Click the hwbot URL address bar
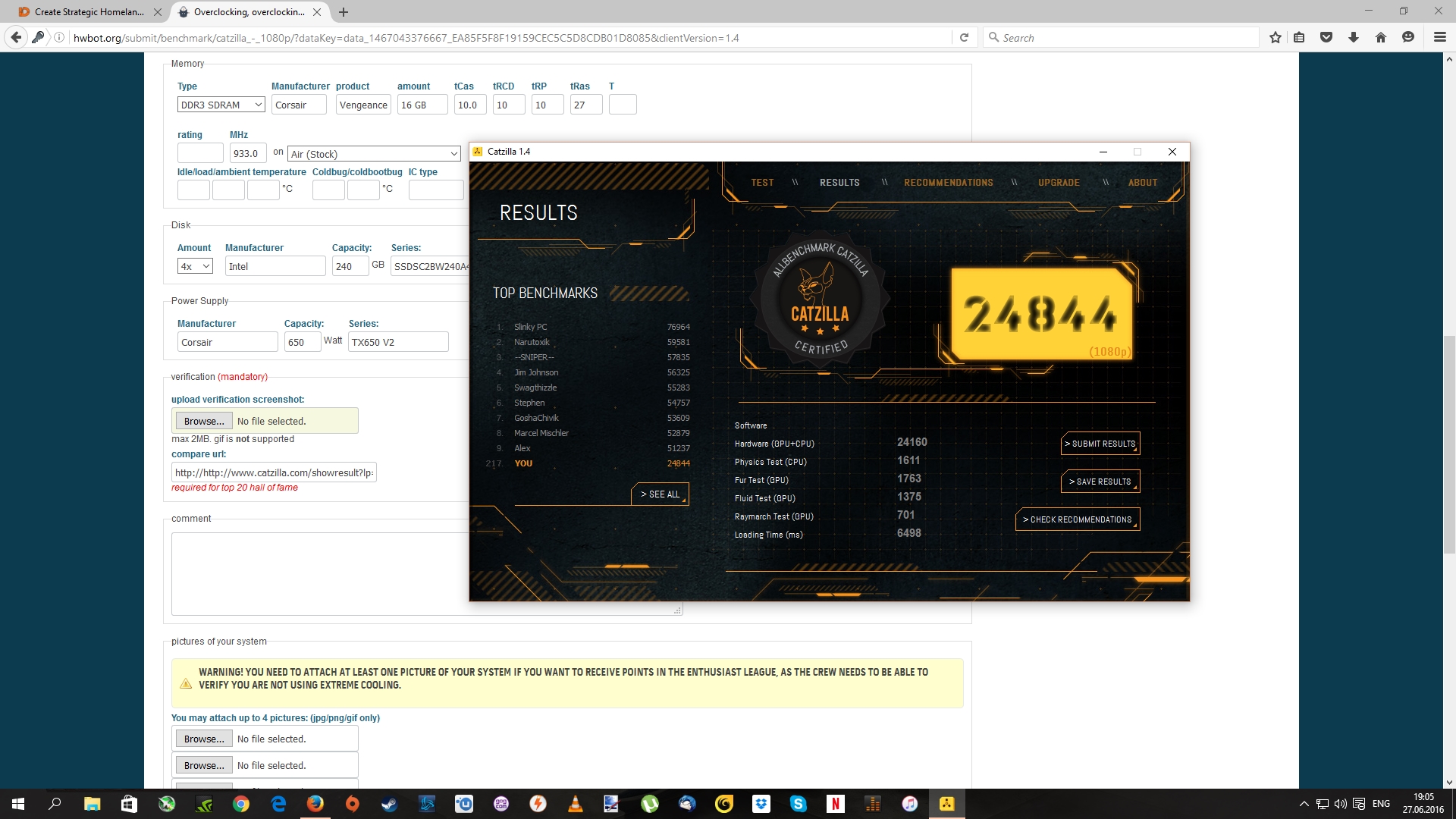The height and width of the screenshot is (819, 1456). 508,37
